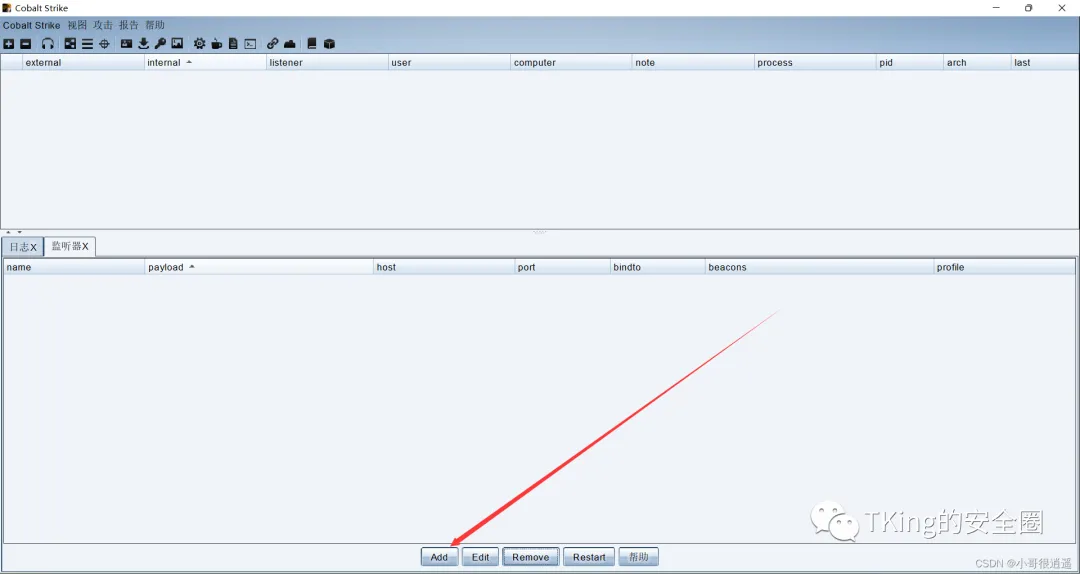Open listeners via the headphones icon

[x=48, y=43]
